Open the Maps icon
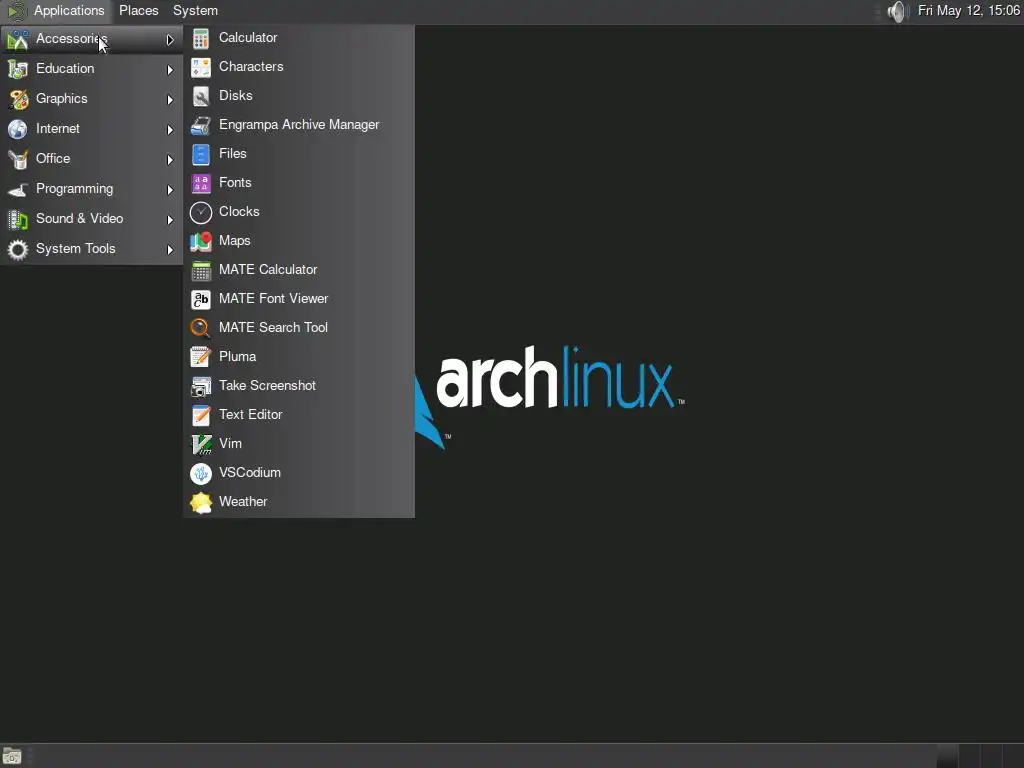Viewport: 1024px width, 768px height. 200,241
